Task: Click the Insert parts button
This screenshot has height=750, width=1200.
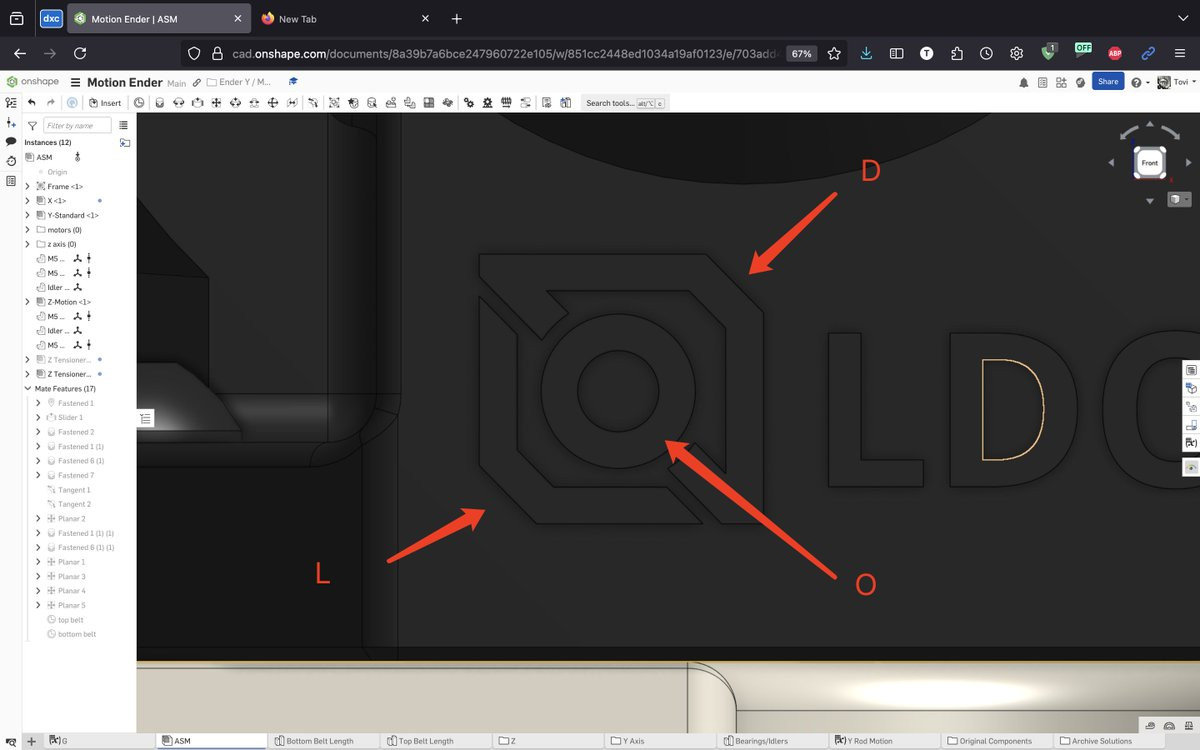Action: click(x=105, y=103)
